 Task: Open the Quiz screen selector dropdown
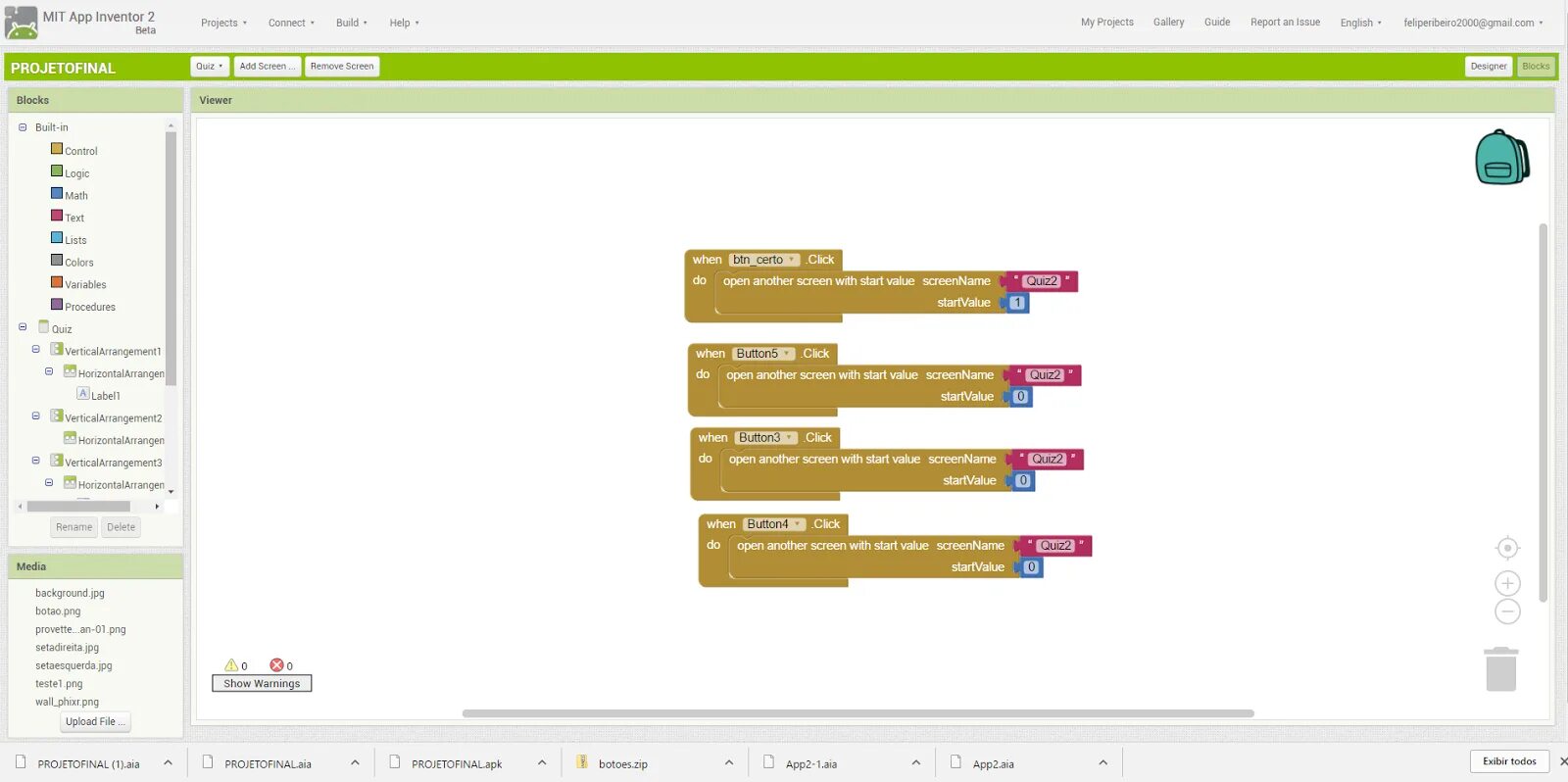[210, 67]
